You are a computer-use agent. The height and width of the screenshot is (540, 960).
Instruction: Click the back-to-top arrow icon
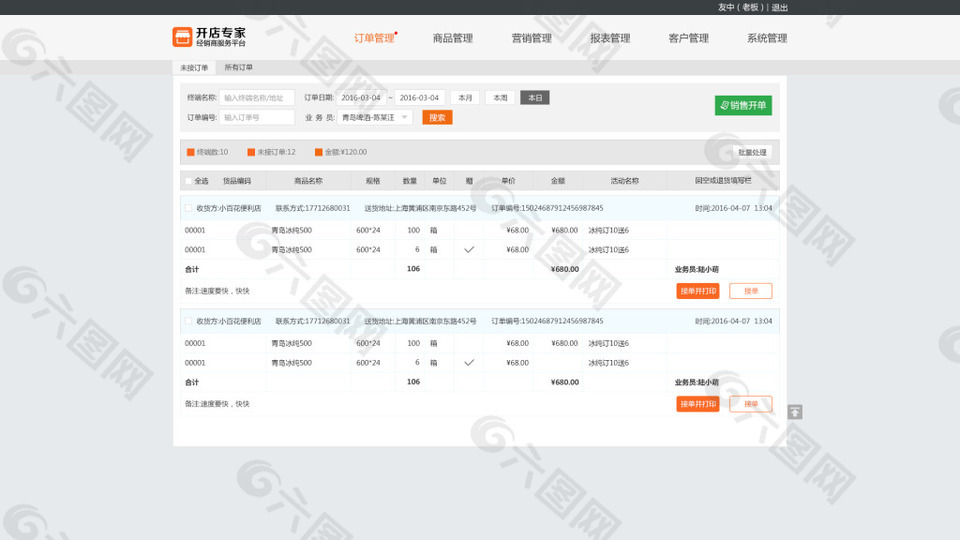click(795, 412)
